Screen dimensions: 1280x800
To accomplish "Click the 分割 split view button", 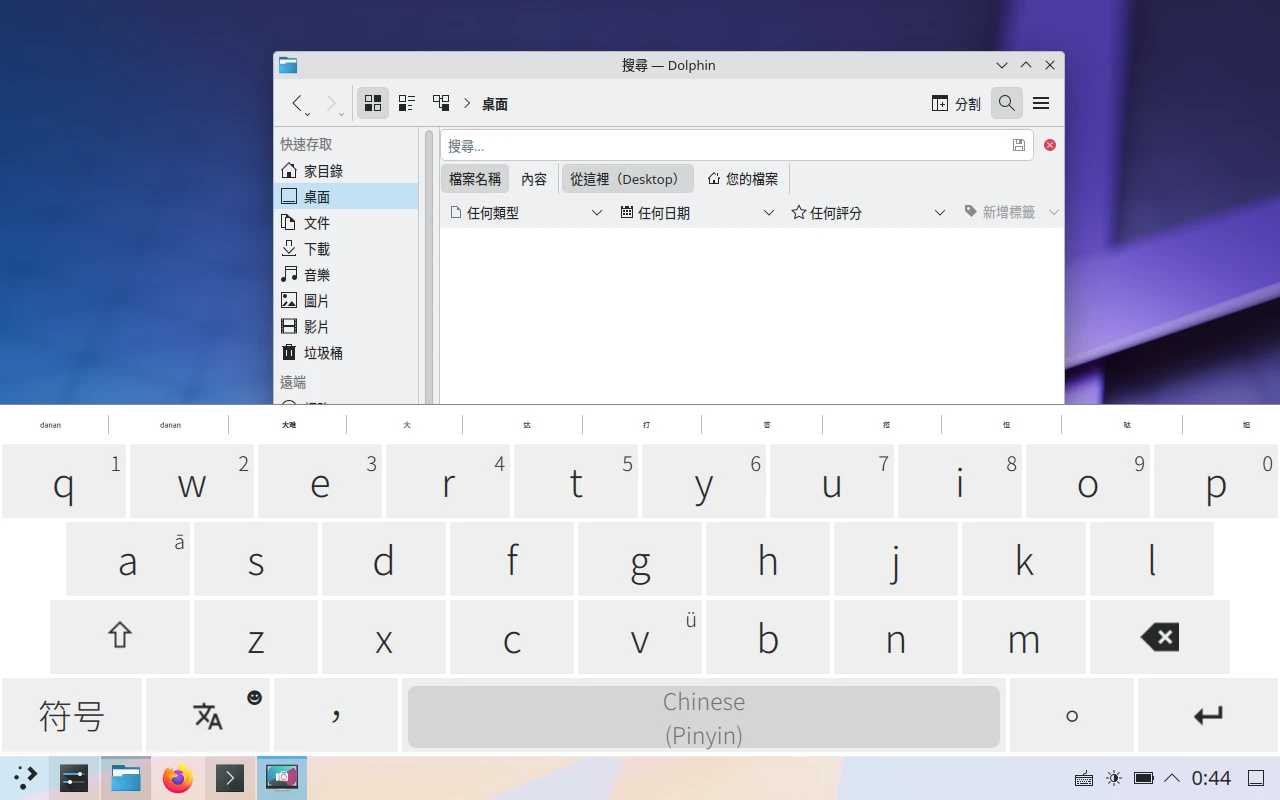I will pos(956,103).
